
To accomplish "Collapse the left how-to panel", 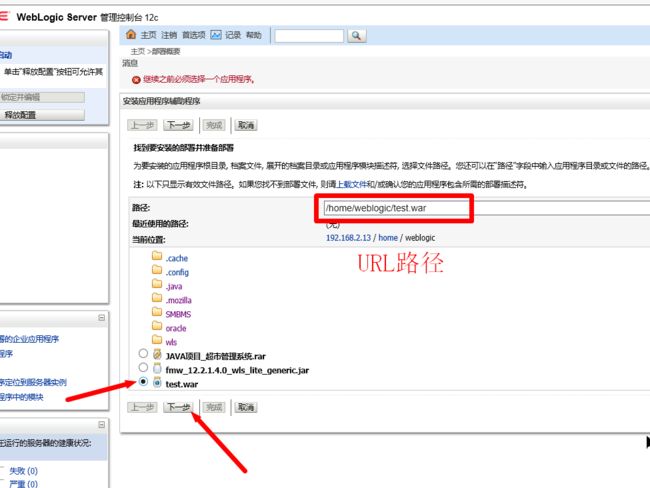I will pyautogui.click(x=102, y=318).
